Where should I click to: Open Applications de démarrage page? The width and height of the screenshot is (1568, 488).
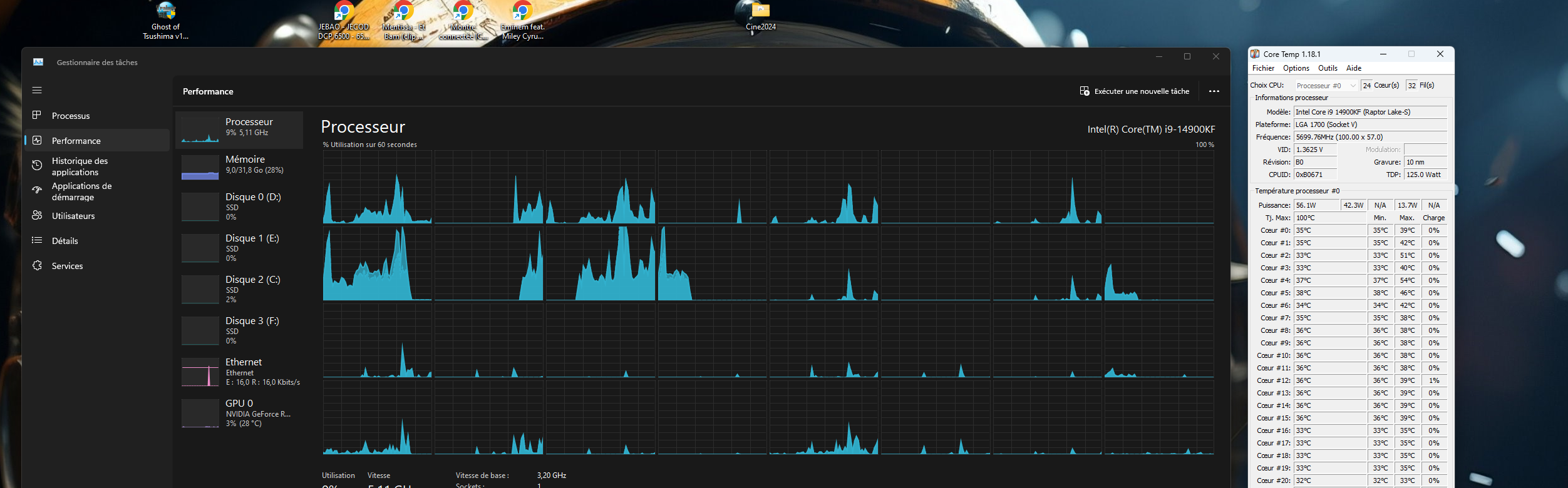pos(97,191)
